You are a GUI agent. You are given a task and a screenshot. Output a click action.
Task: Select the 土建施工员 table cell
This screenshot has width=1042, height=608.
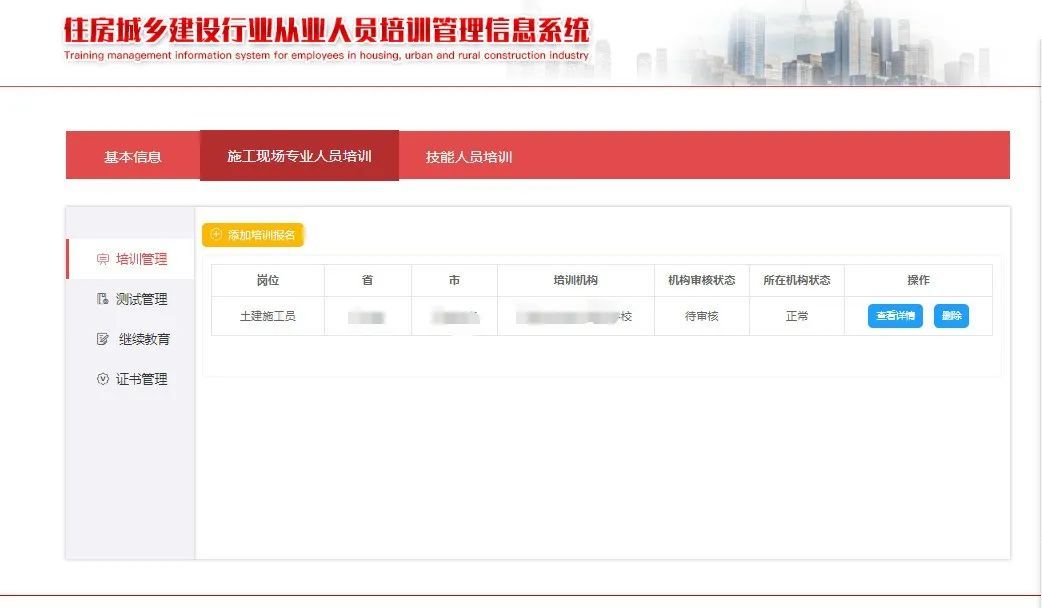(x=268, y=316)
